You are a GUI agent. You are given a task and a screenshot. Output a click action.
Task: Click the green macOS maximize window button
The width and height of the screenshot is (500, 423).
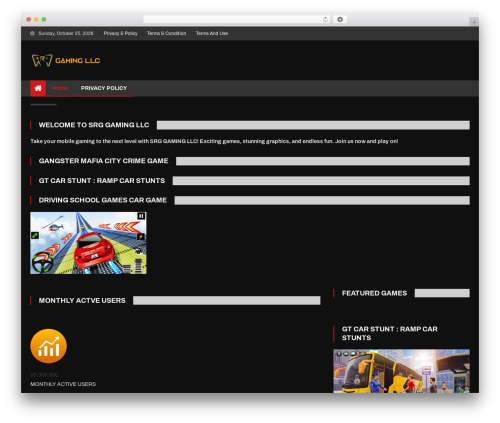pyautogui.click(x=44, y=19)
